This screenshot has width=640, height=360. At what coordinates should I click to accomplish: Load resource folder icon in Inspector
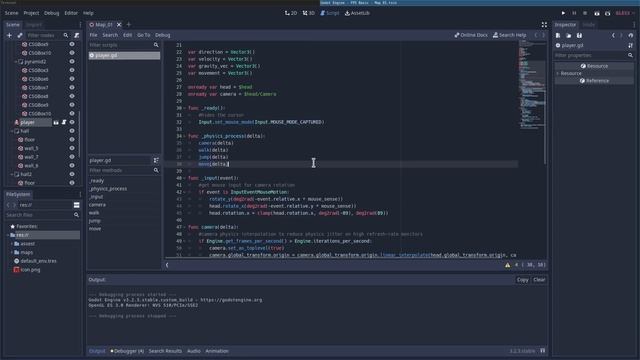tap(569, 36)
